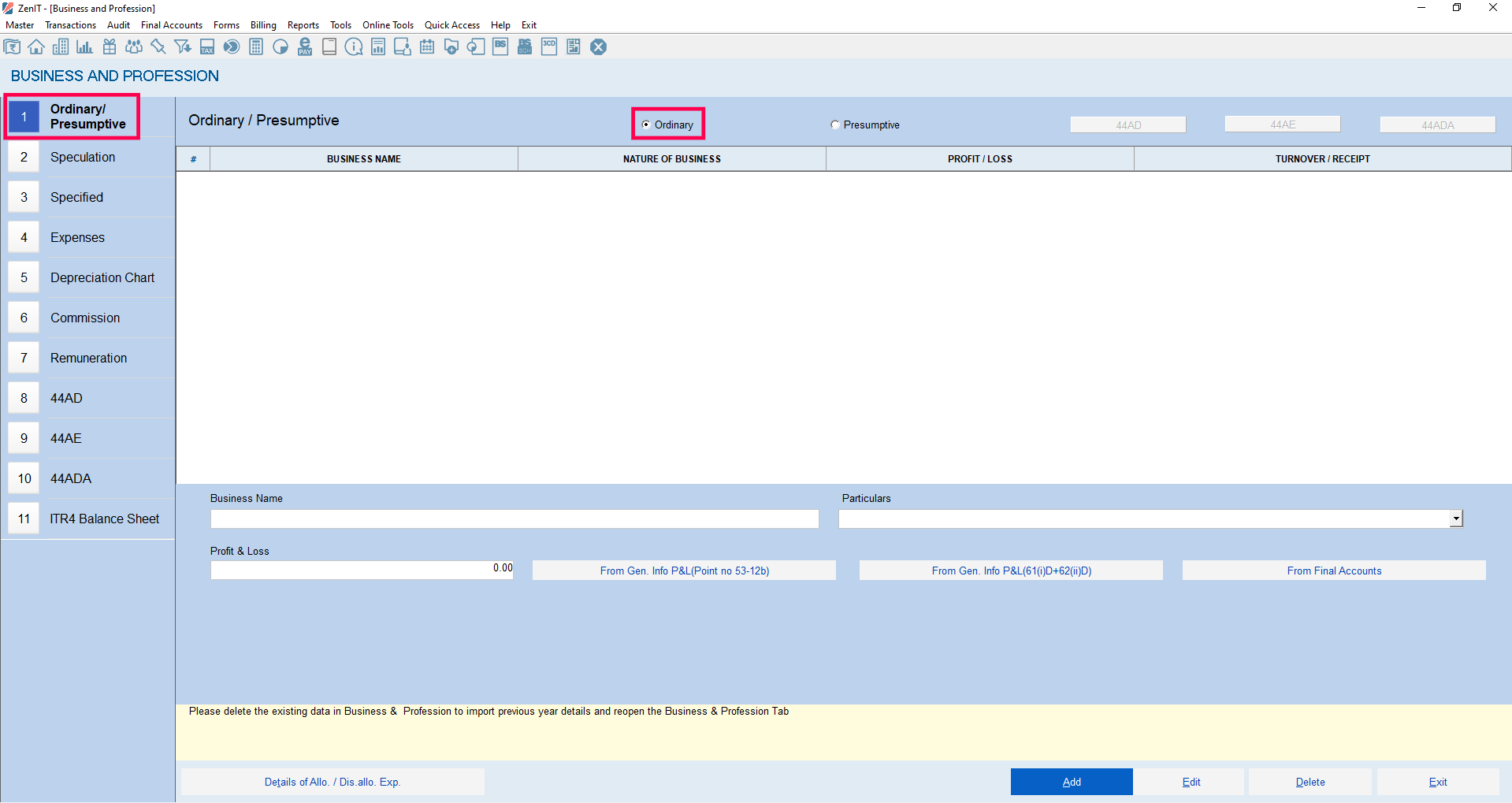Open sidebar item 9 44AE
This screenshot has width=1512, height=803.
[91, 438]
